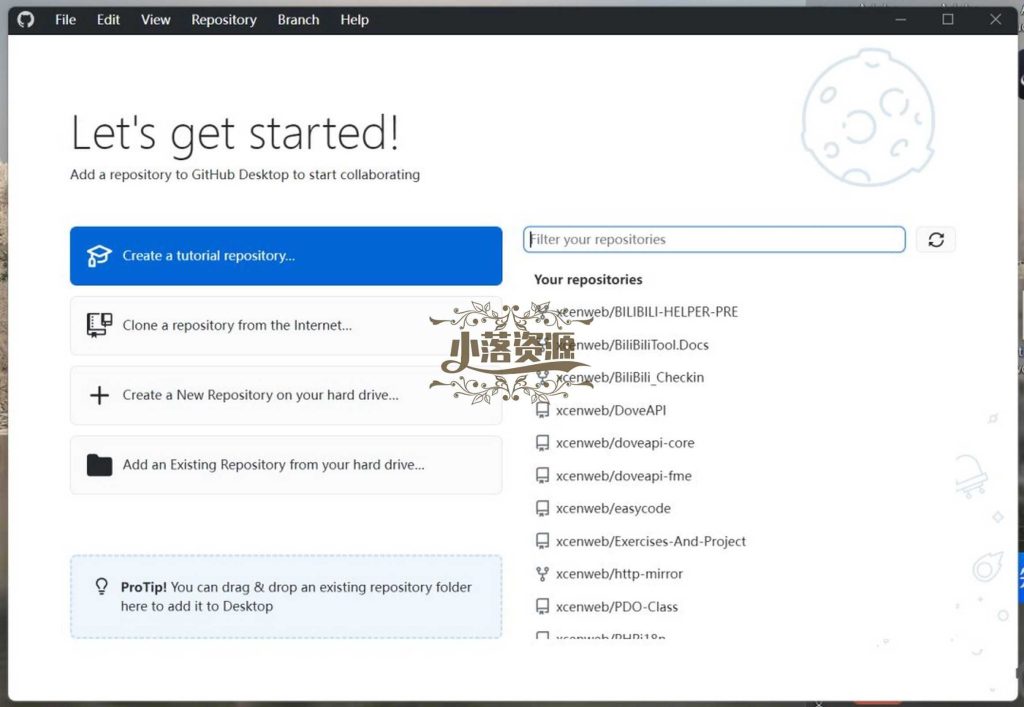The height and width of the screenshot is (707, 1024).
Task: Click the plus icon for new repository
Action: 99,395
